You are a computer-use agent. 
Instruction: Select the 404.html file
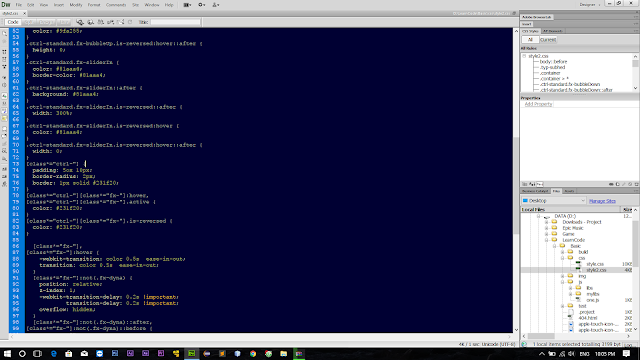[587, 318]
